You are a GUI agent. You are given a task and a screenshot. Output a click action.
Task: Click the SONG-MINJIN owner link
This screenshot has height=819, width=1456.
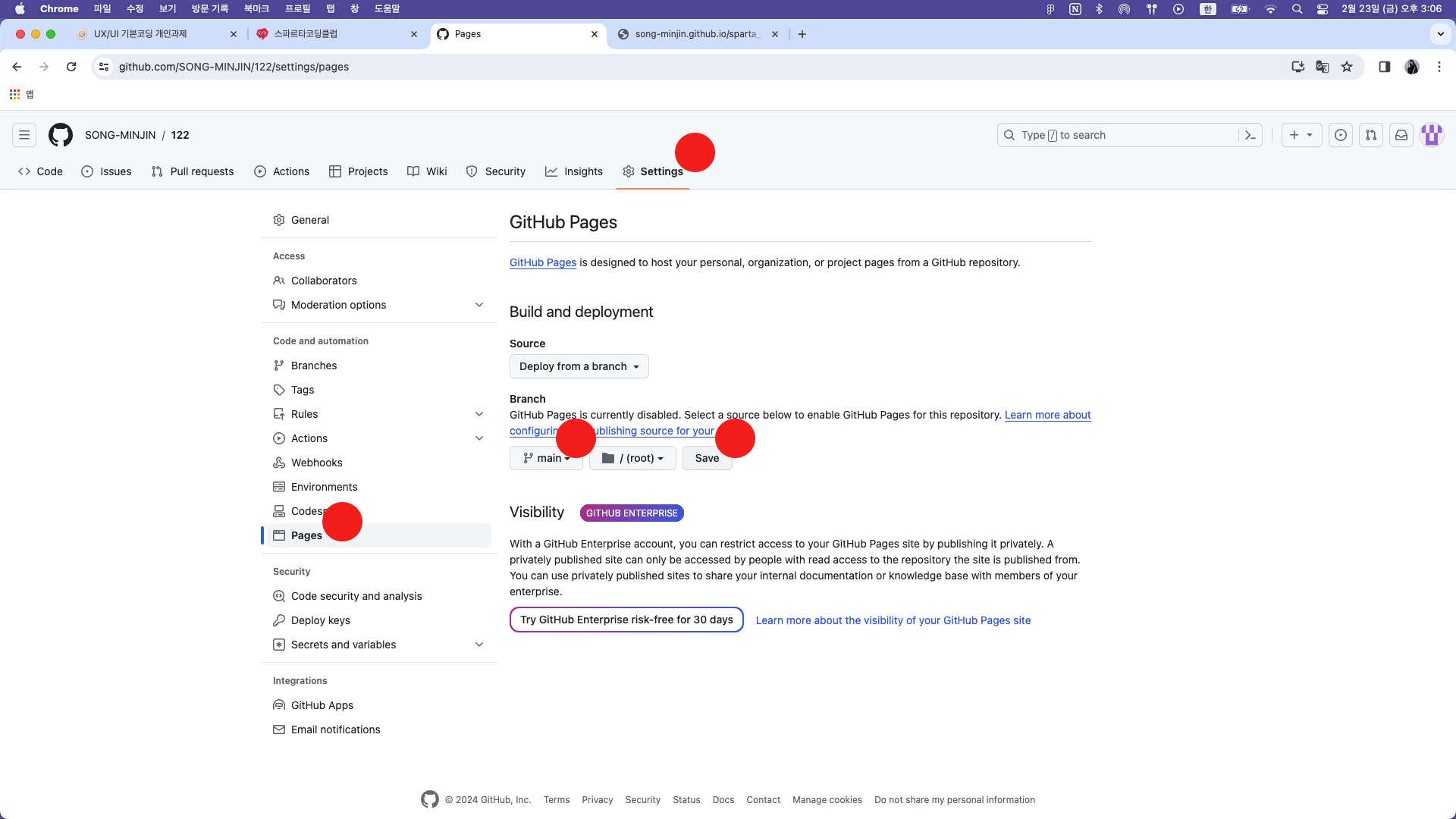pyautogui.click(x=121, y=135)
